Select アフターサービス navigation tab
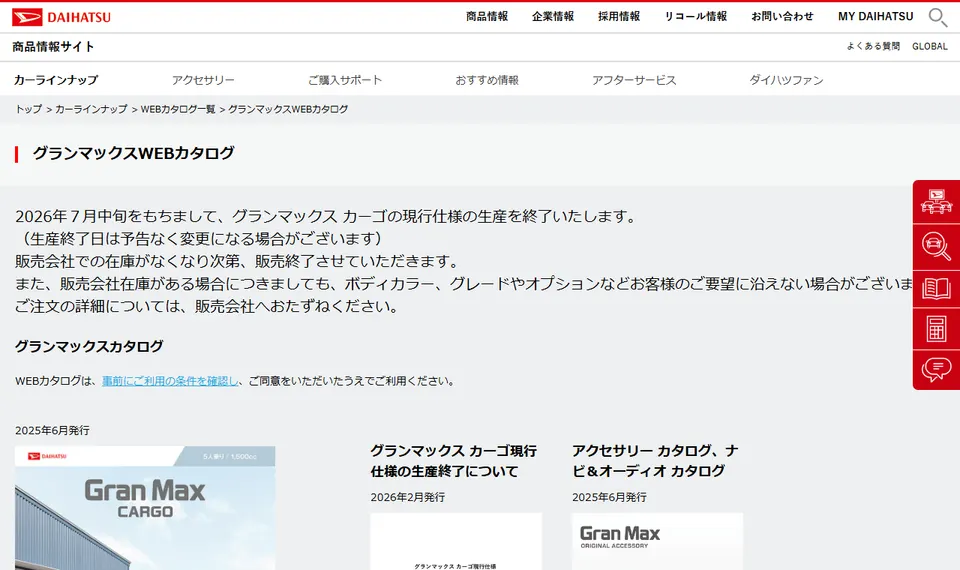 pos(634,80)
